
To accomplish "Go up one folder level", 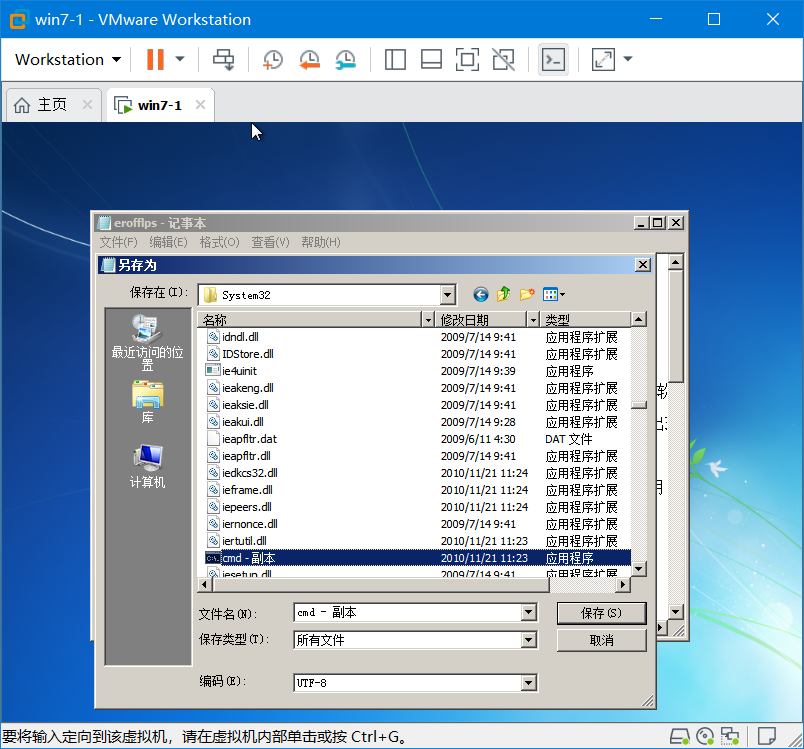I will coord(504,294).
